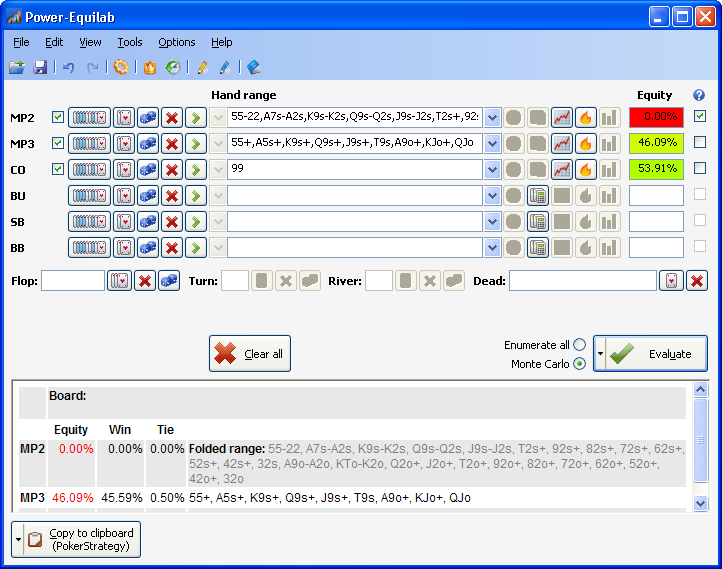Click MP2 red equity swatch 0.00%
Viewport: 722px width, 569px height.
click(656, 117)
